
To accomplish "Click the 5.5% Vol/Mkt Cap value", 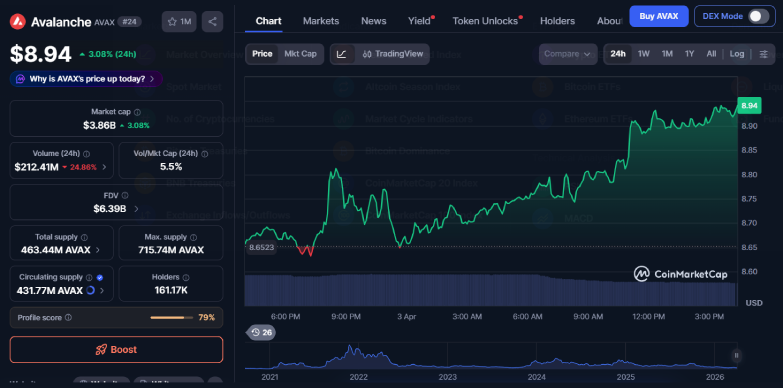I will click(171, 167).
